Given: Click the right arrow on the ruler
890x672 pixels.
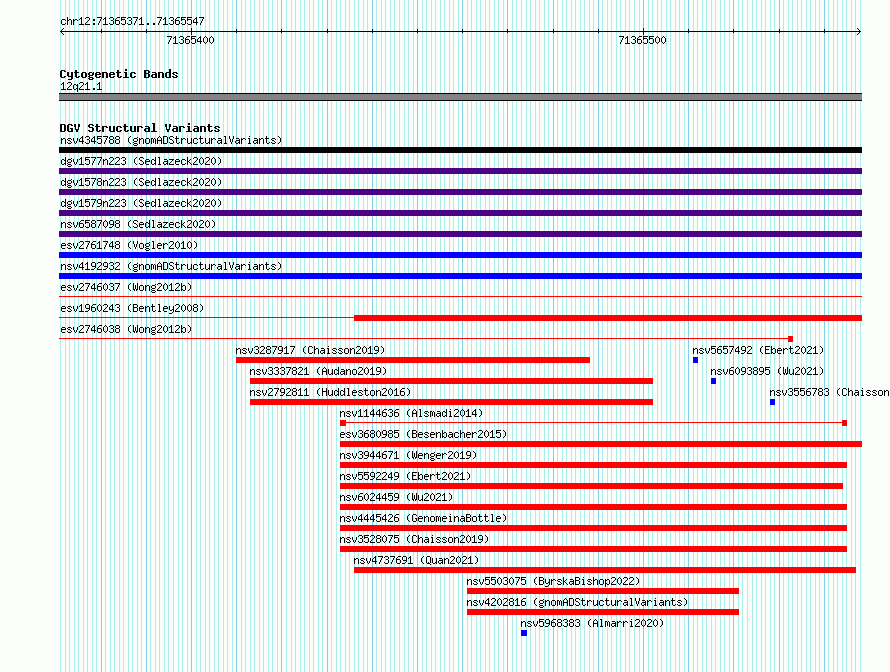Looking at the screenshot, I should click(859, 31).
